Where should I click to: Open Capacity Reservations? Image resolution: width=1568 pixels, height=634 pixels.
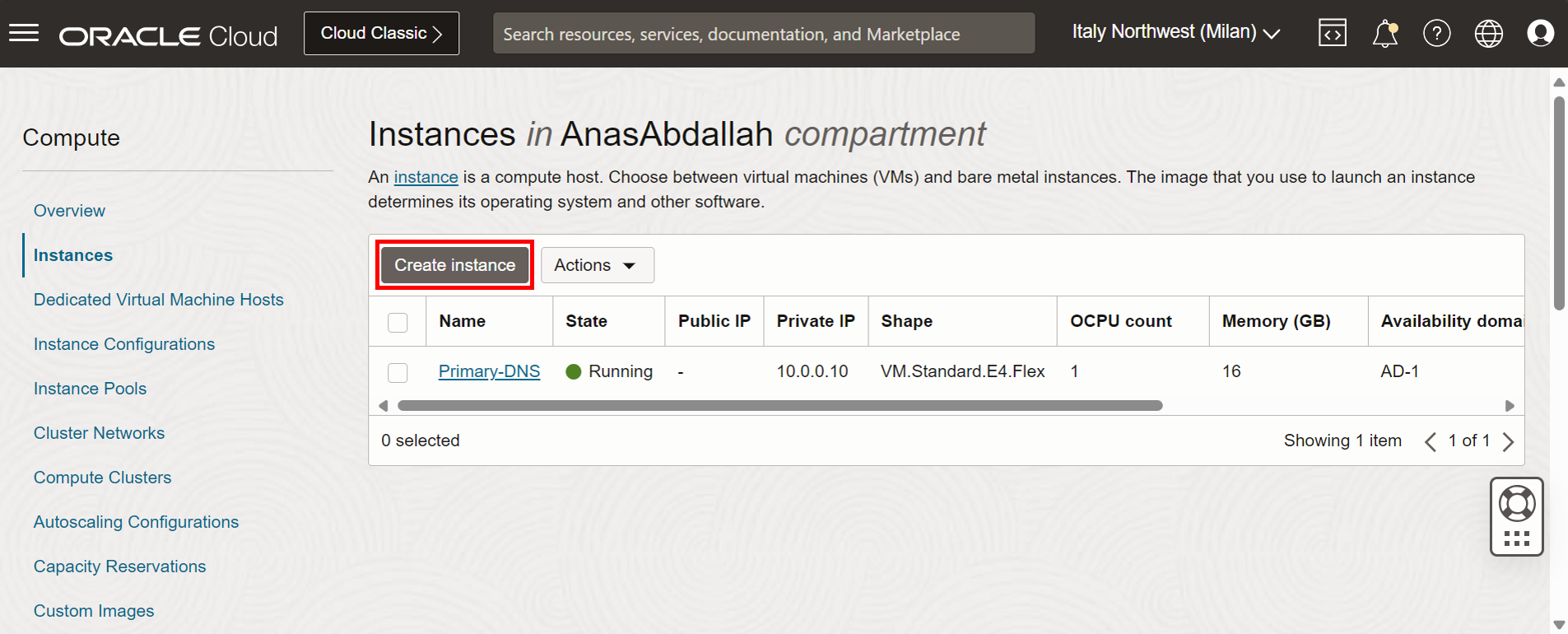coord(119,566)
